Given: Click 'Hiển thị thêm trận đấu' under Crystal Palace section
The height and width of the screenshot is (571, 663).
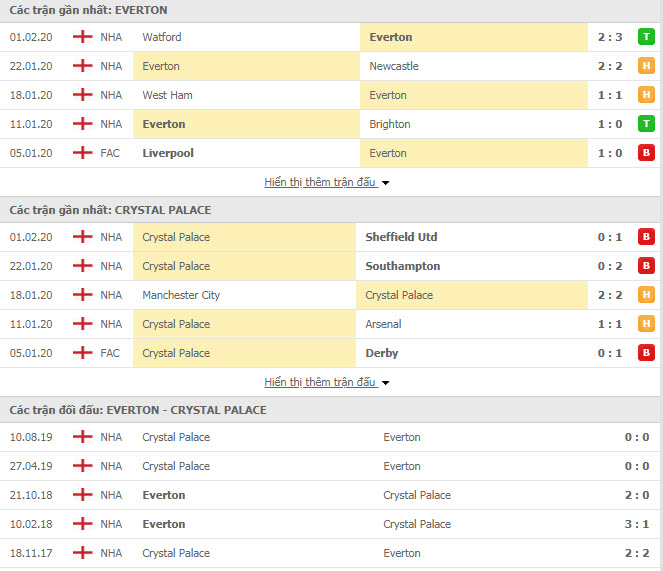Looking at the screenshot, I should (x=320, y=382).
